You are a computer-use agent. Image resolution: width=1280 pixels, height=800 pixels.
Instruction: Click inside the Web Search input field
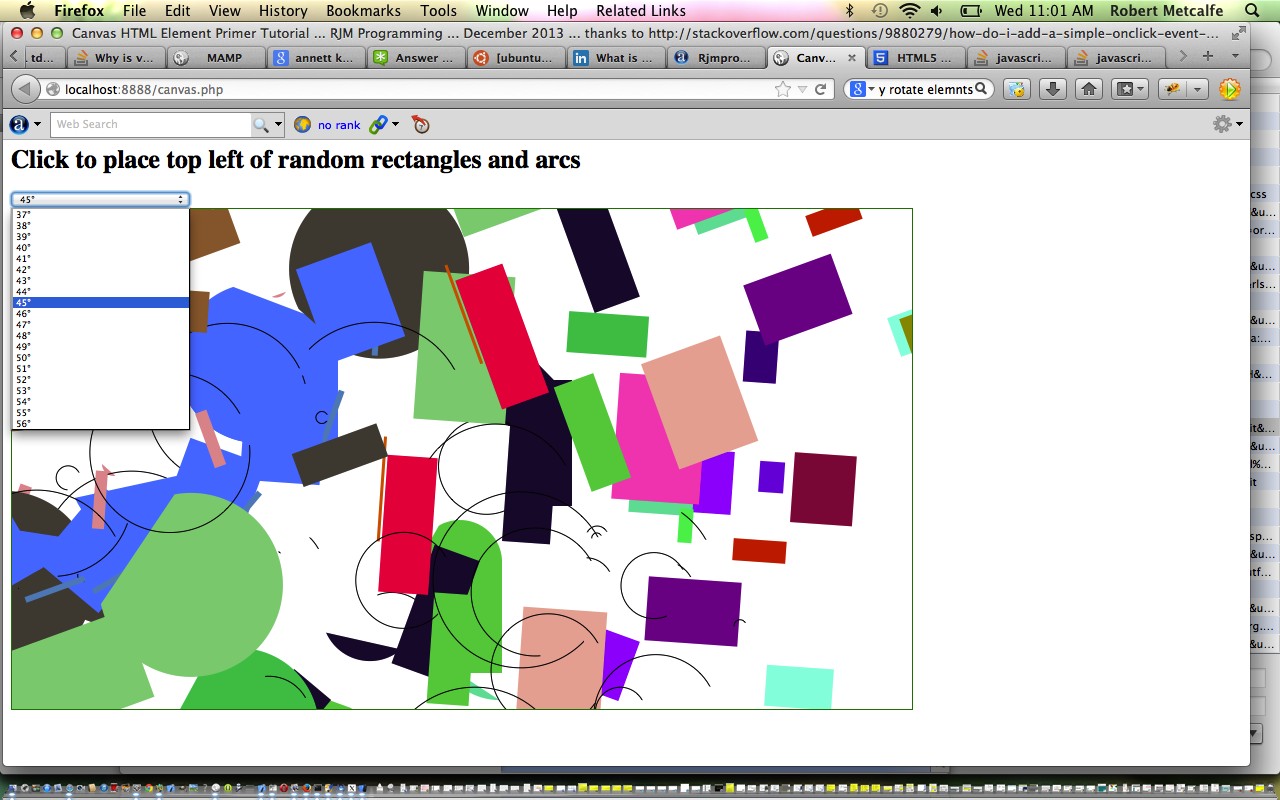[150, 124]
